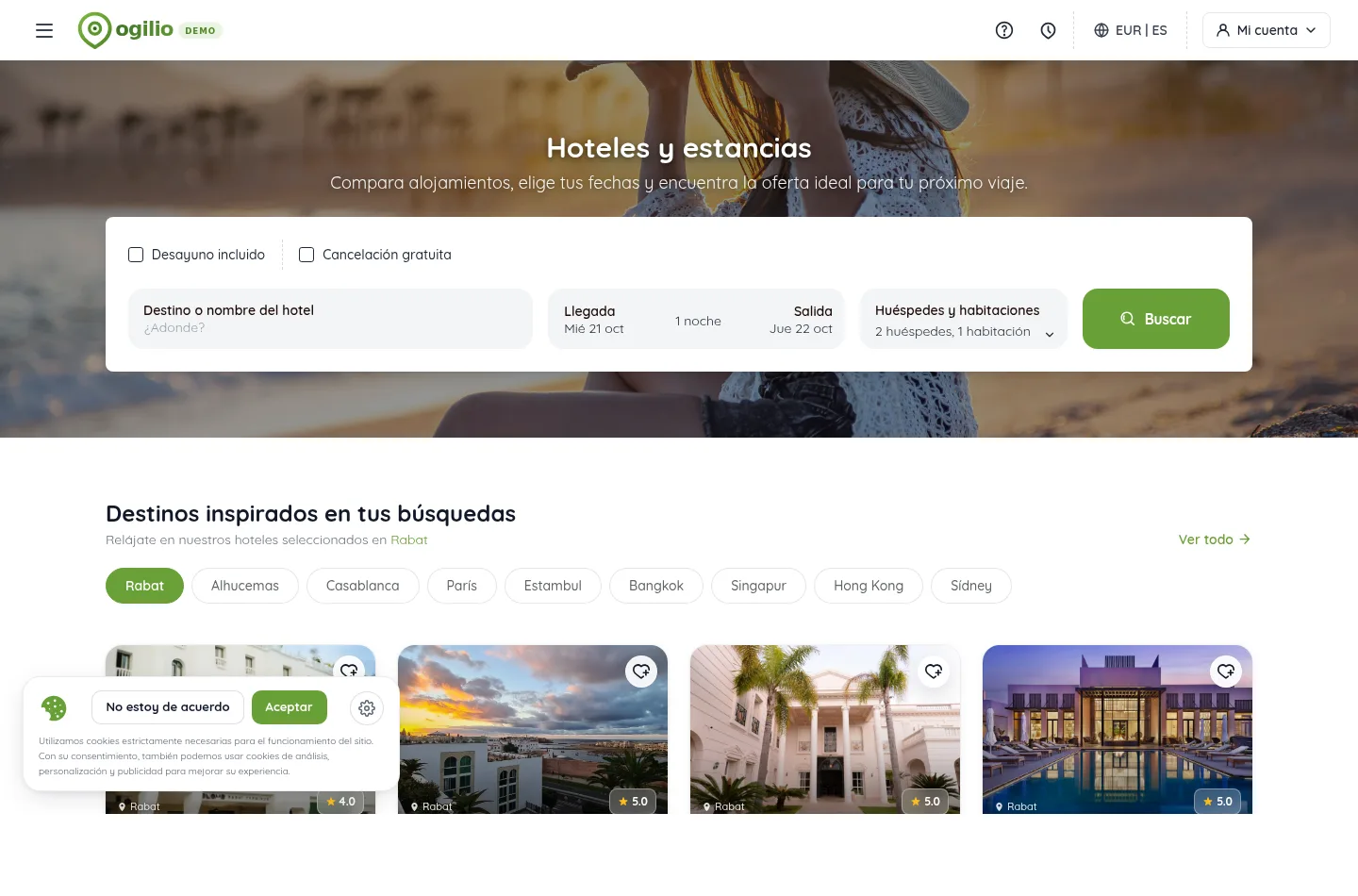Open the hamburger navigation menu
The image size is (1358, 896).
tap(44, 30)
